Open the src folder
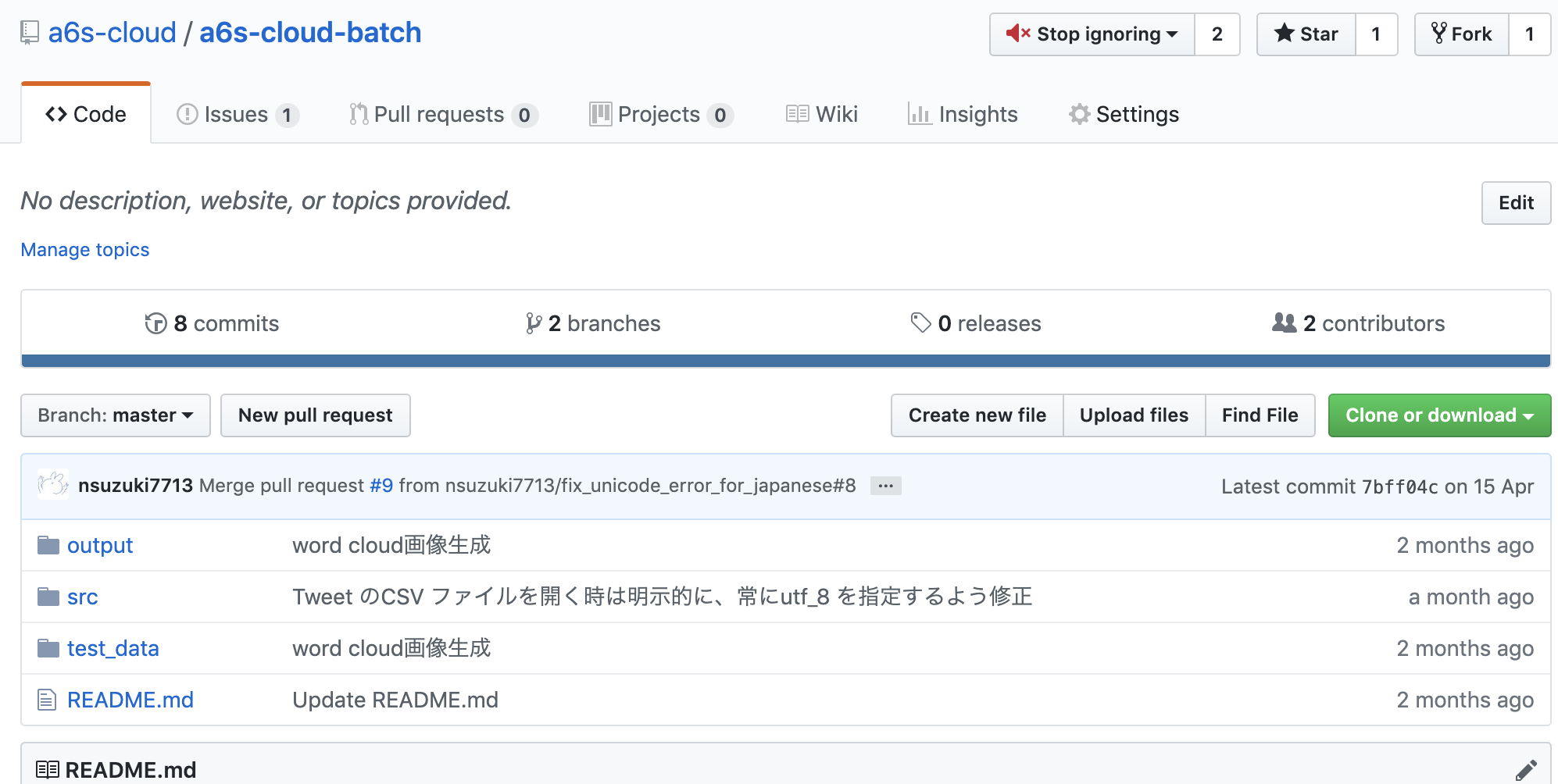Image resolution: width=1558 pixels, height=784 pixels. coord(83,597)
